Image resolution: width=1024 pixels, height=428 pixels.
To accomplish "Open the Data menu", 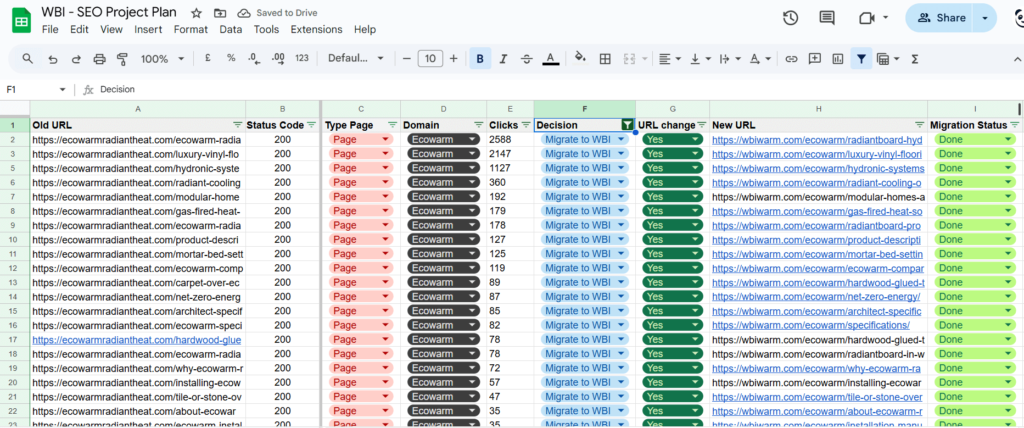I will (231, 29).
